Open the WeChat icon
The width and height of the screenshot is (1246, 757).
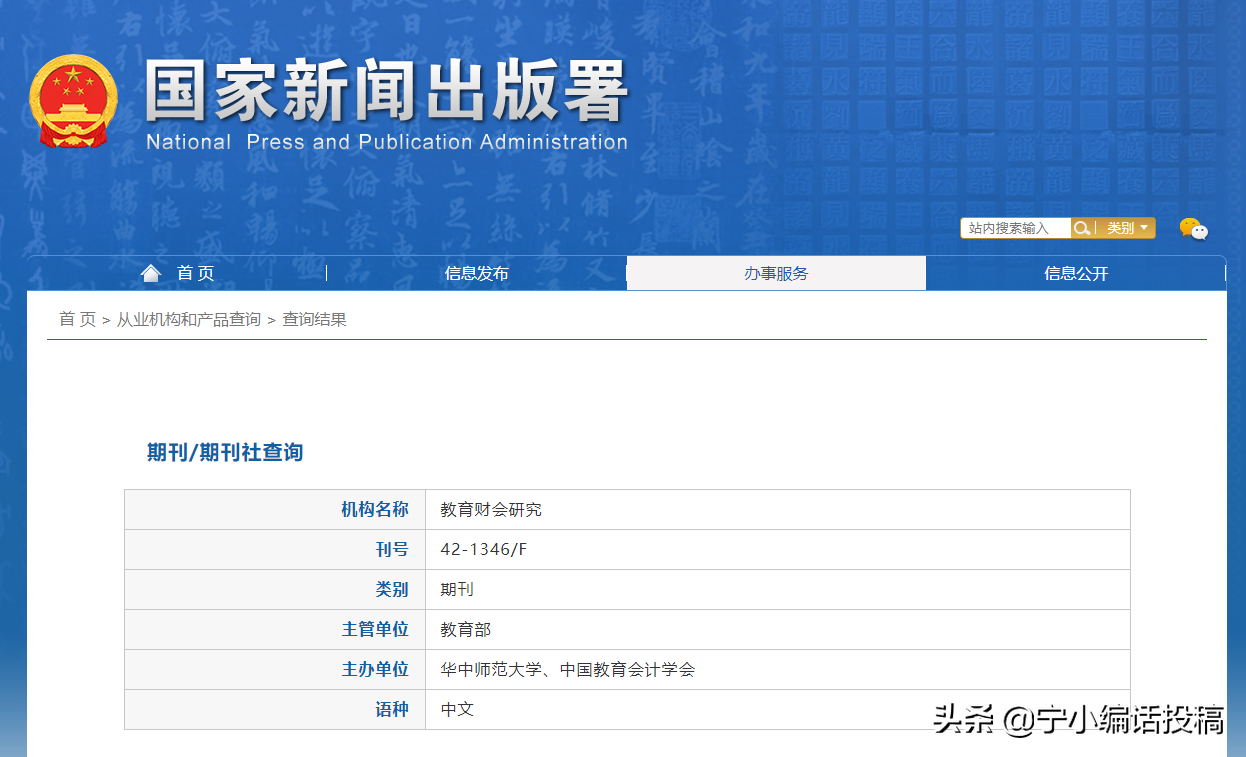pyautogui.click(x=1193, y=229)
